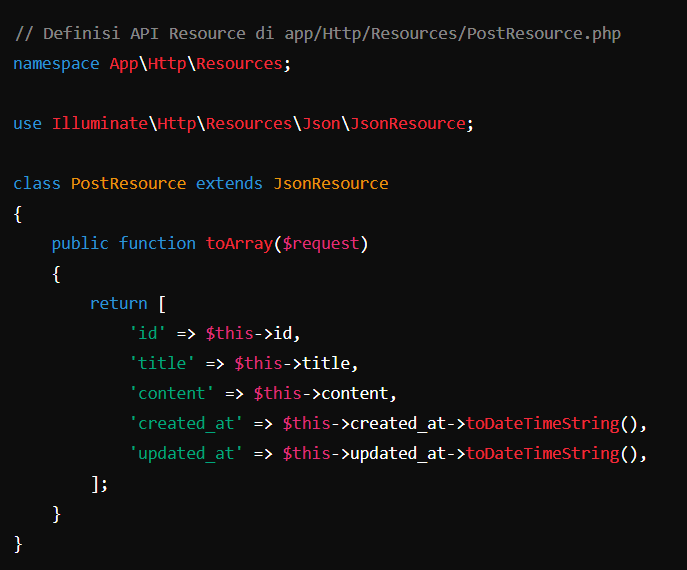Click the 'extends' keyword
This screenshot has width=687, height=570.
pos(229,184)
